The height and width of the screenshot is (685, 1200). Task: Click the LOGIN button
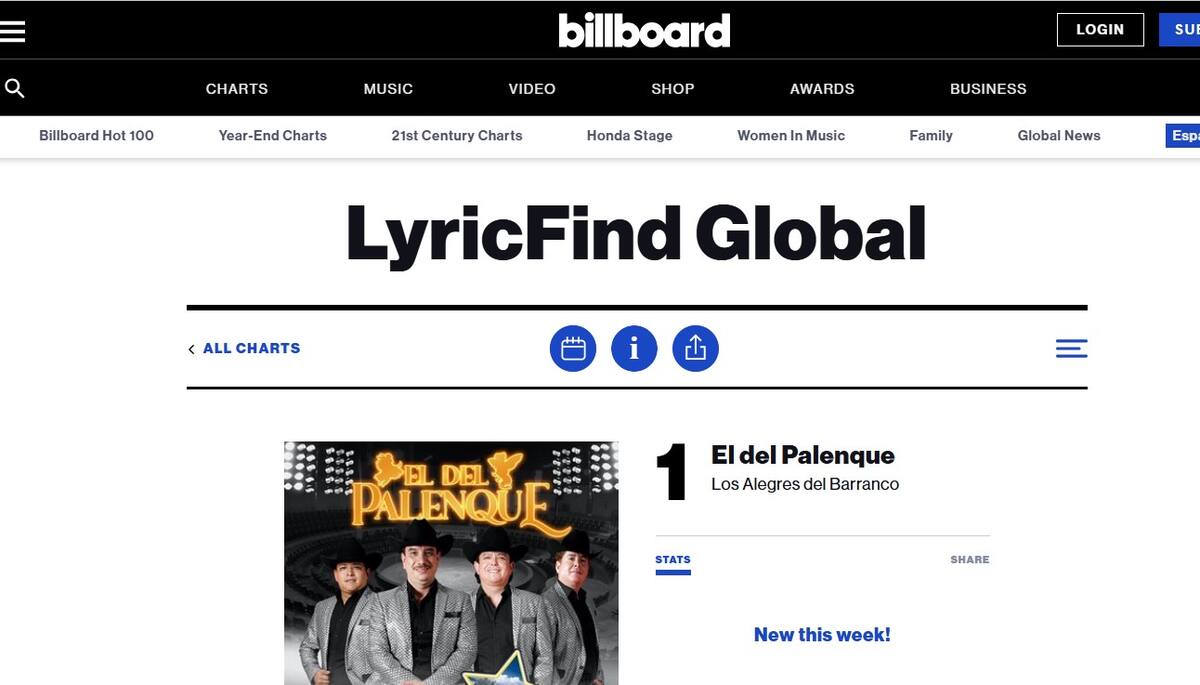[x=1100, y=29]
